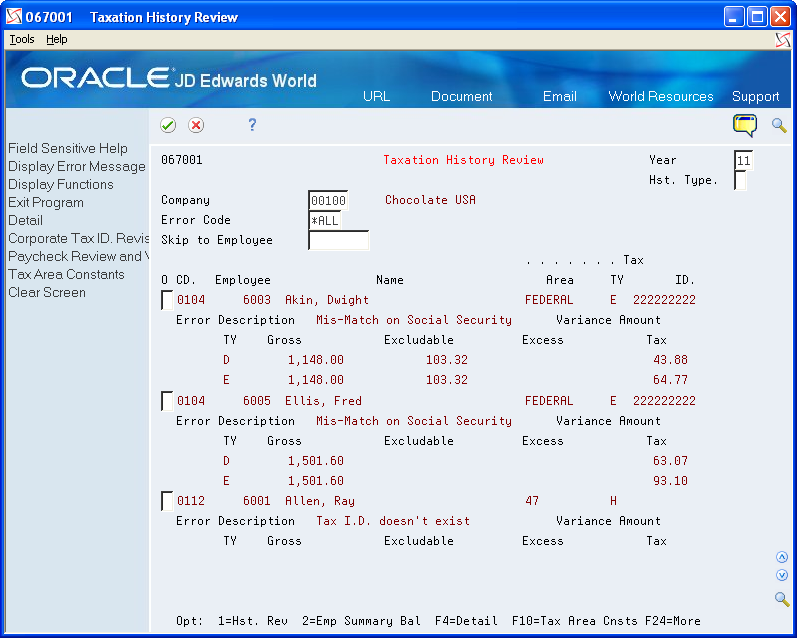Open the yellow chat bubble icon
This screenshot has height=638, width=797.
[745, 126]
